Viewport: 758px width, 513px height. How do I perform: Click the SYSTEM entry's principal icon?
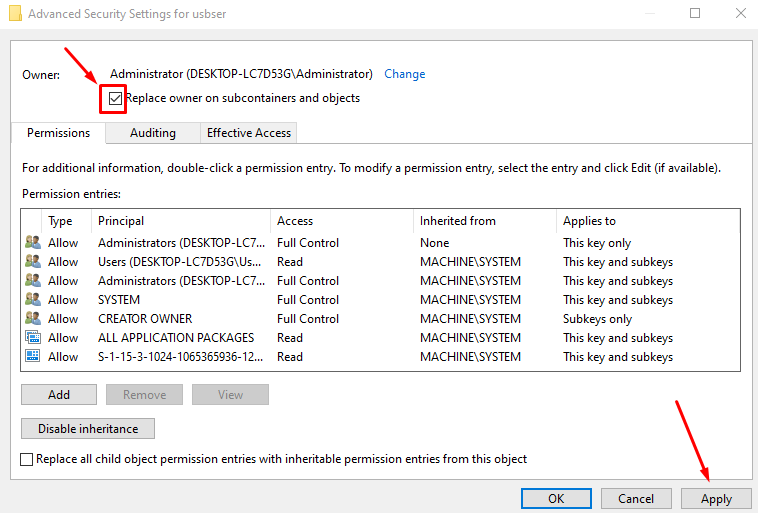pos(32,300)
